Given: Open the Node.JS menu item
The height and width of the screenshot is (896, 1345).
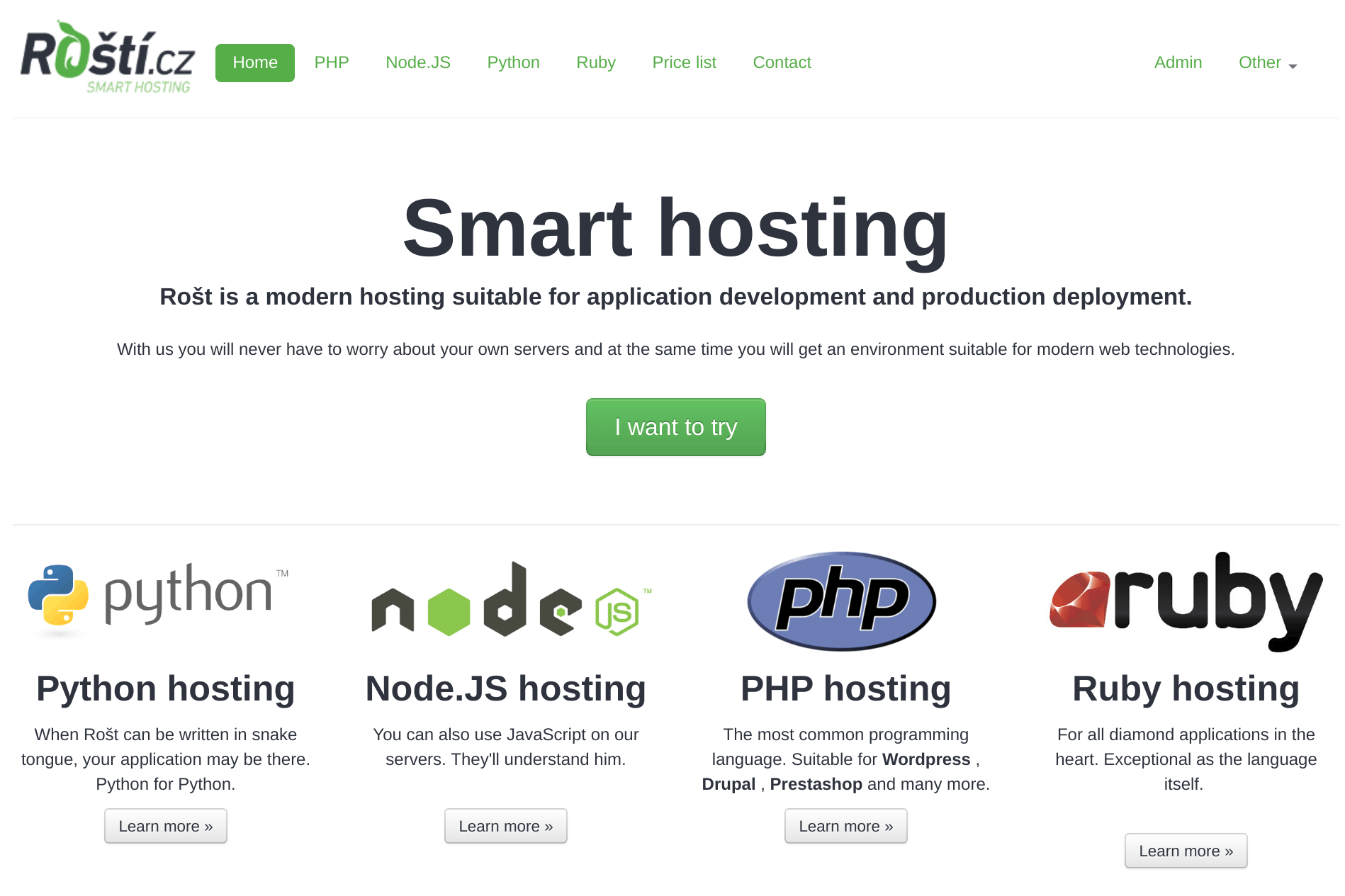Looking at the screenshot, I should (418, 62).
